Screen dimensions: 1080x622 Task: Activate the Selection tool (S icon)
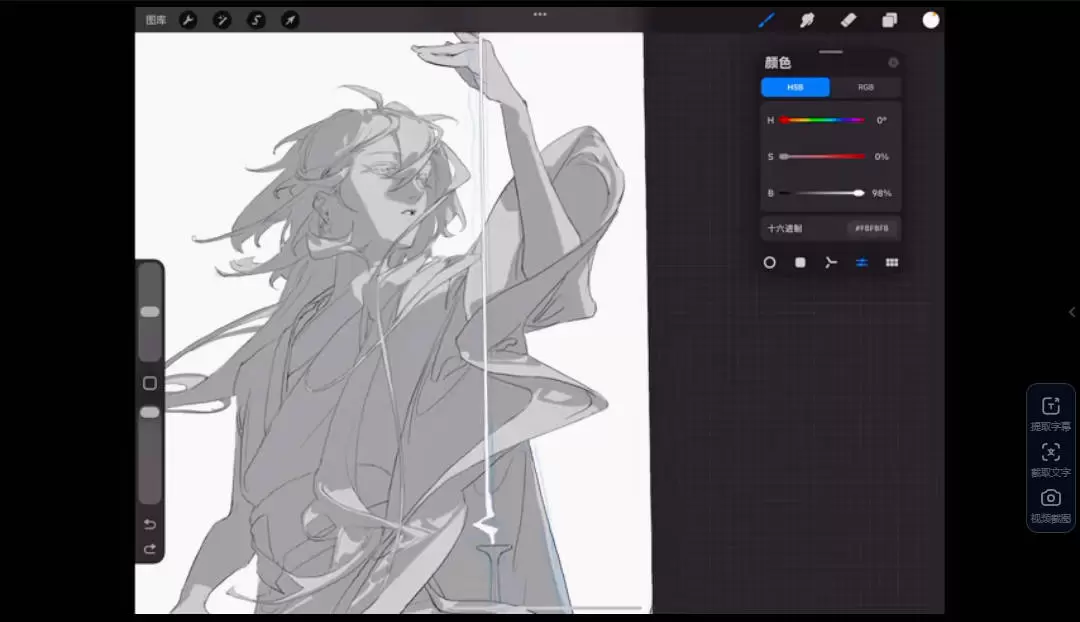coord(256,20)
